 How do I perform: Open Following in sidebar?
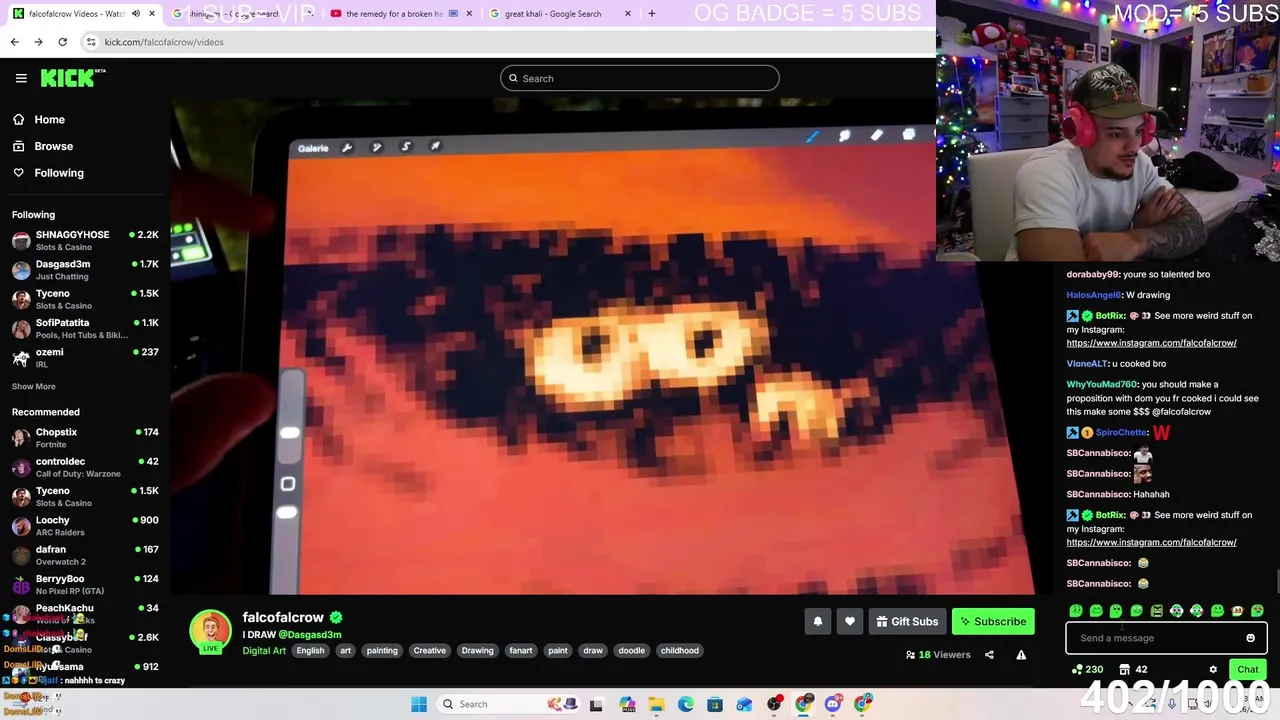[x=59, y=173]
